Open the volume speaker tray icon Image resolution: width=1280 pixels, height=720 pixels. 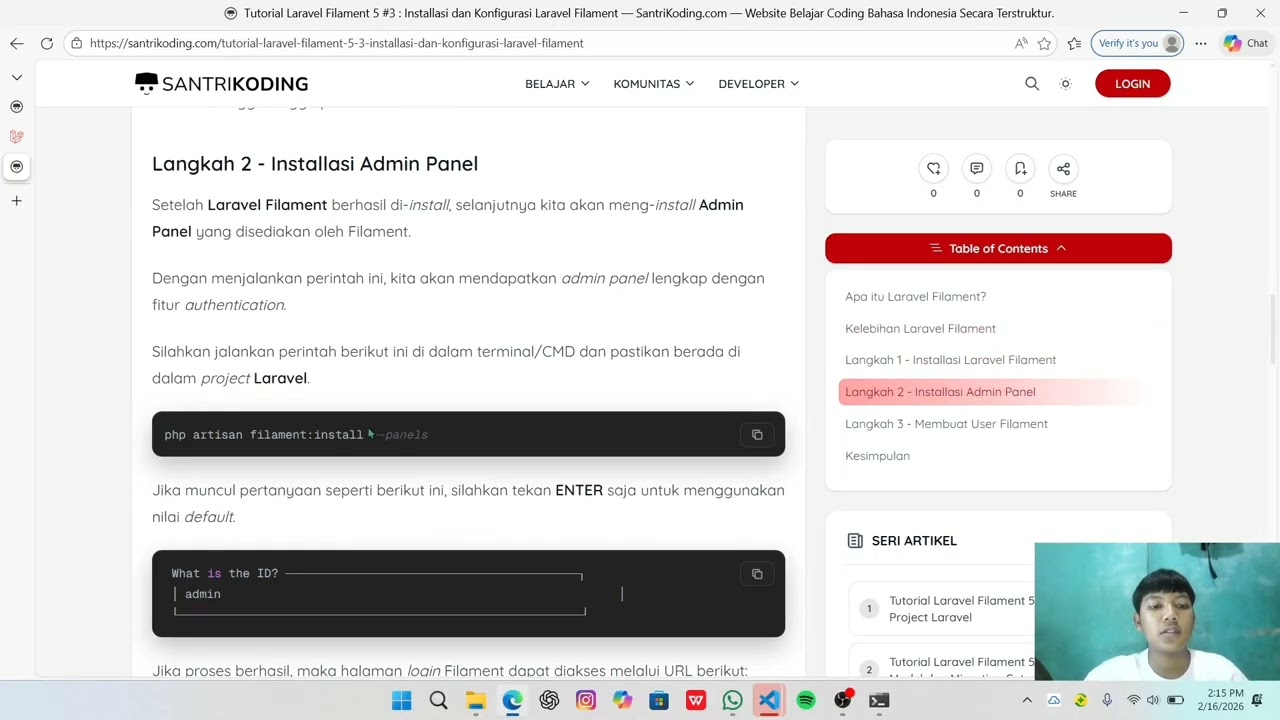point(1153,700)
